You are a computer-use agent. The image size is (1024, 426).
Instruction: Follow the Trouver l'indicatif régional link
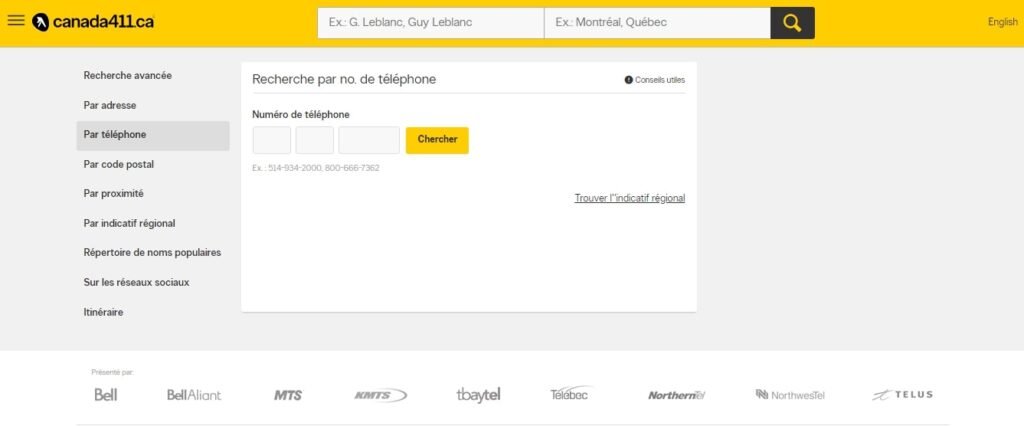[629, 198]
